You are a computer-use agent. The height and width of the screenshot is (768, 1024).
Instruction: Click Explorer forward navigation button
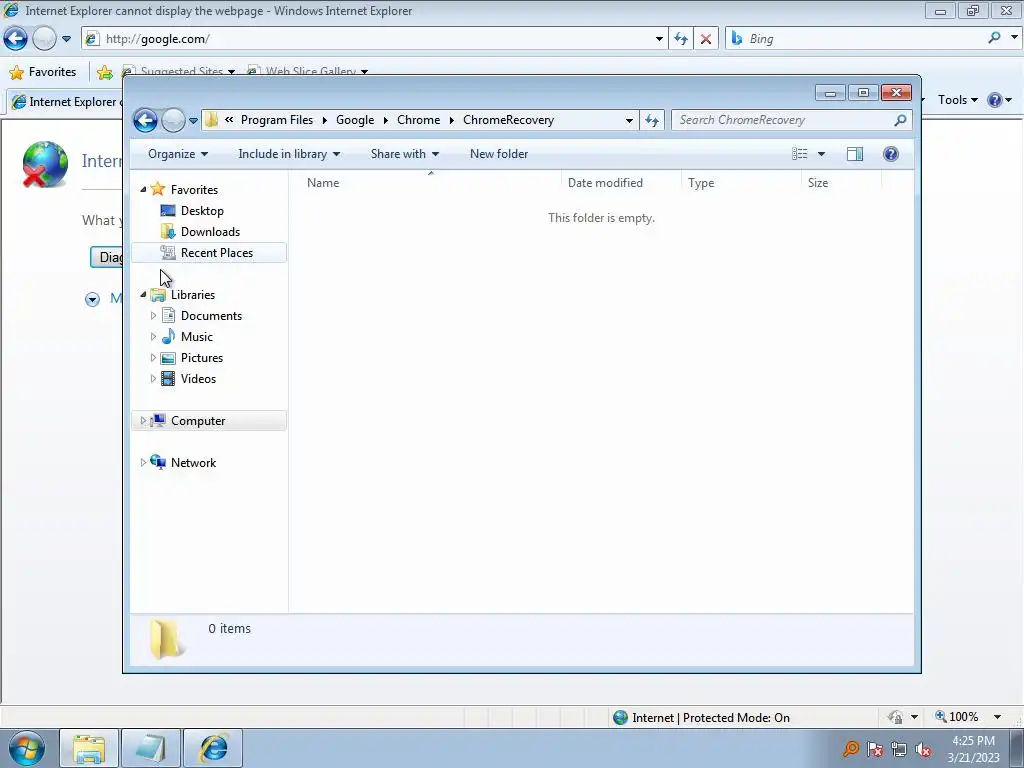[x=173, y=120]
